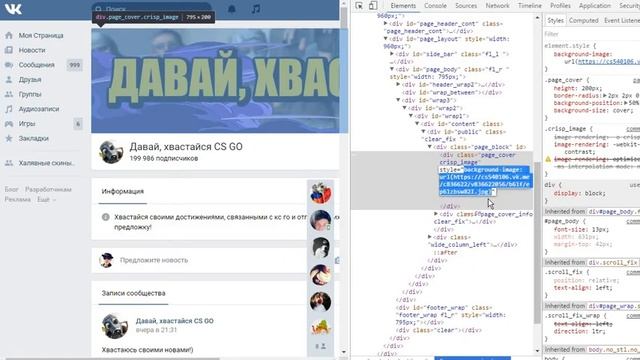Expand the side_bar div node
Image resolution: width=640 pixels, height=360 pixels.
coord(392,54)
